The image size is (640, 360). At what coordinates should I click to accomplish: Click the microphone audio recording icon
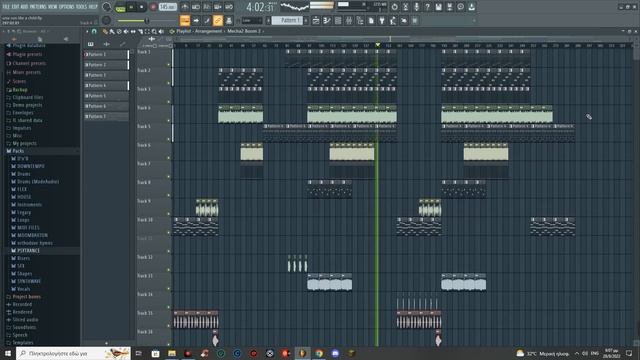[x=416, y=7]
